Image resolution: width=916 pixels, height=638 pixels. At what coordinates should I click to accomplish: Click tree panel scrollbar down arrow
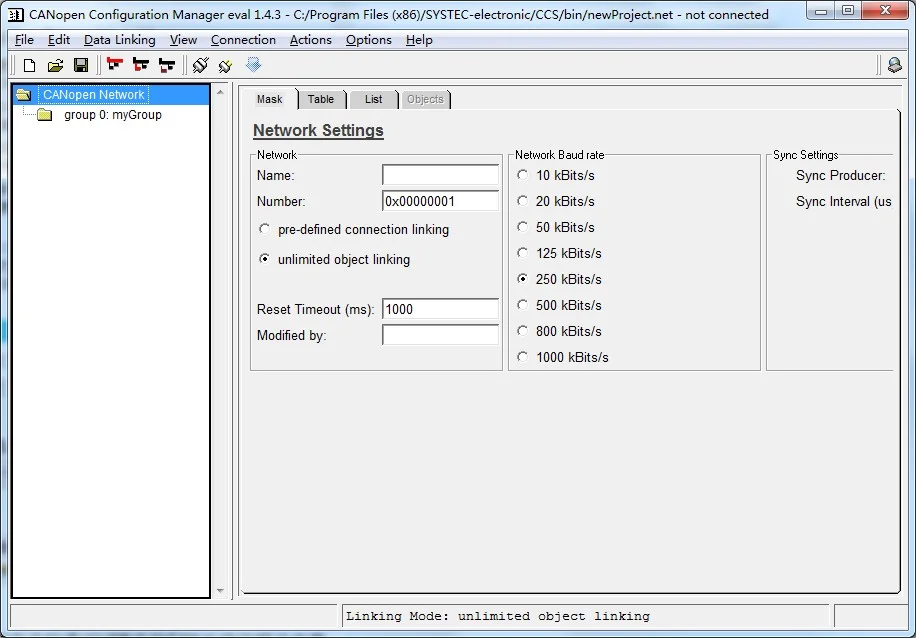[x=220, y=591]
